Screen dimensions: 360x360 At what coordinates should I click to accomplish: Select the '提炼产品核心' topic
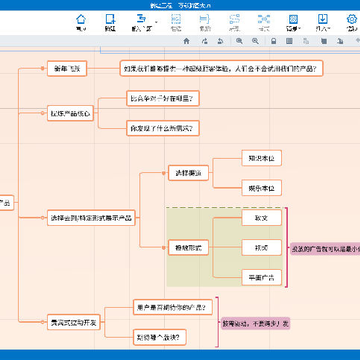(x=70, y=113)
